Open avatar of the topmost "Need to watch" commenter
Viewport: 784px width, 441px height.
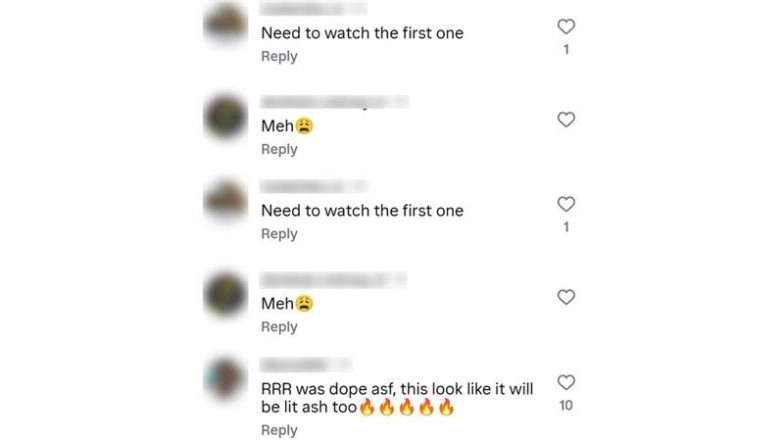coord(226,24)
